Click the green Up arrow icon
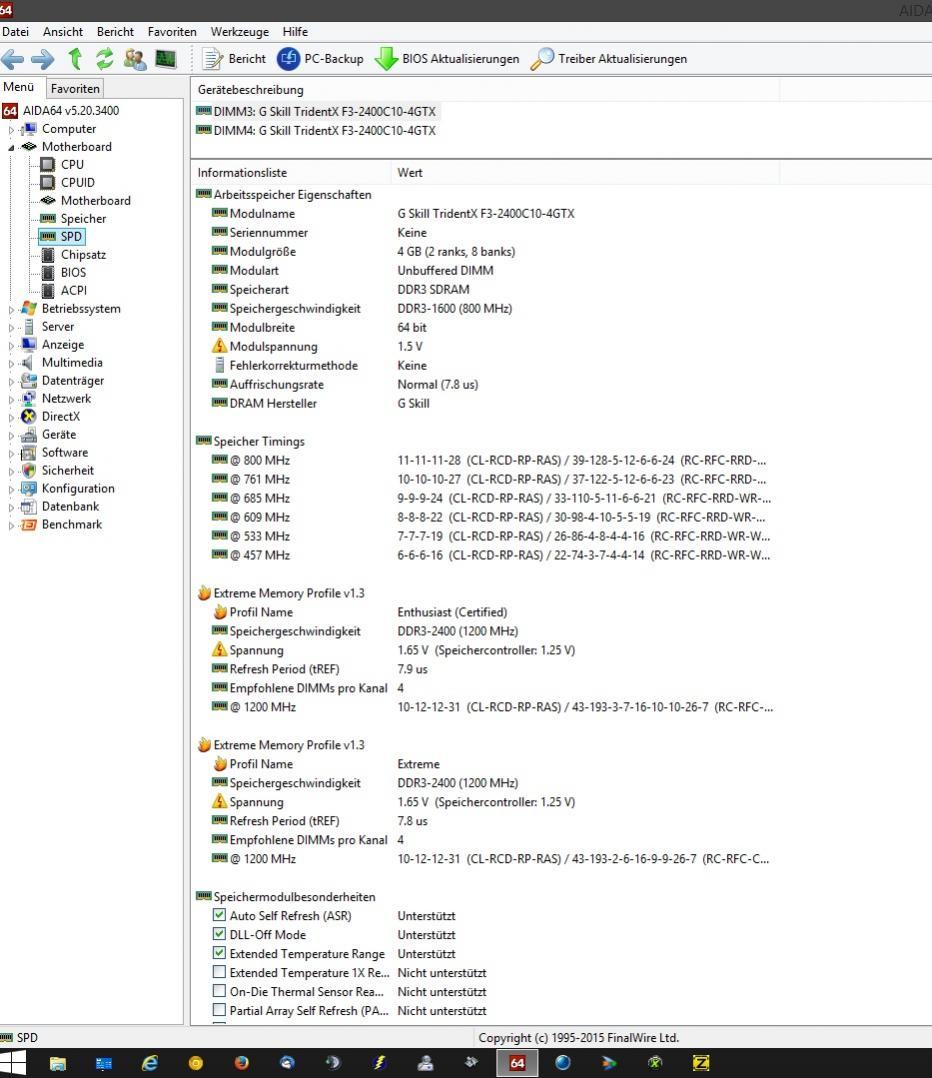This screenshot has height=1078, width=932. (x=75, y=59)
